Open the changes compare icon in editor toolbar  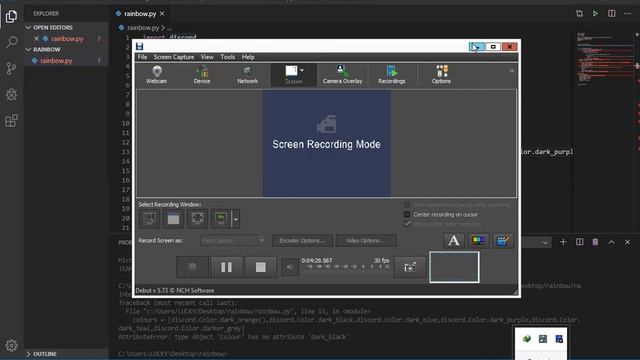579,13
